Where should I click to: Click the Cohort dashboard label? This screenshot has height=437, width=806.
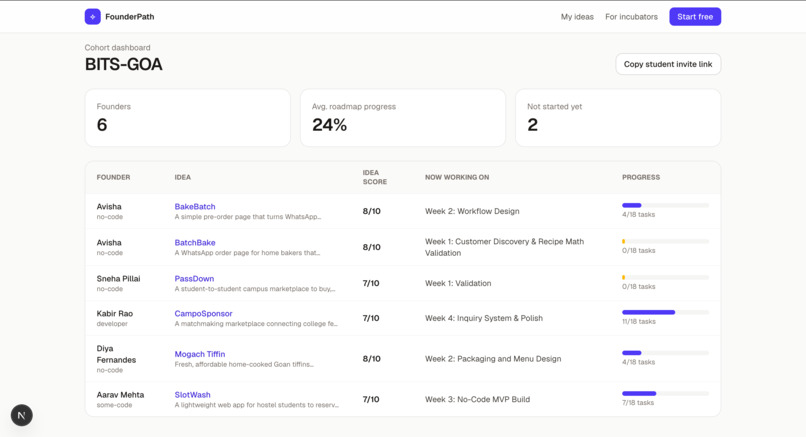(x=117, y=47)
